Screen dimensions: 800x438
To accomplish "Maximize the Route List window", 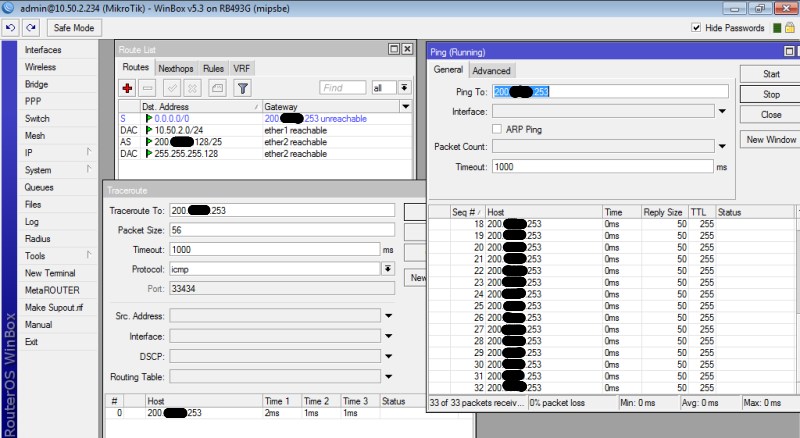I will pos(394,49).
